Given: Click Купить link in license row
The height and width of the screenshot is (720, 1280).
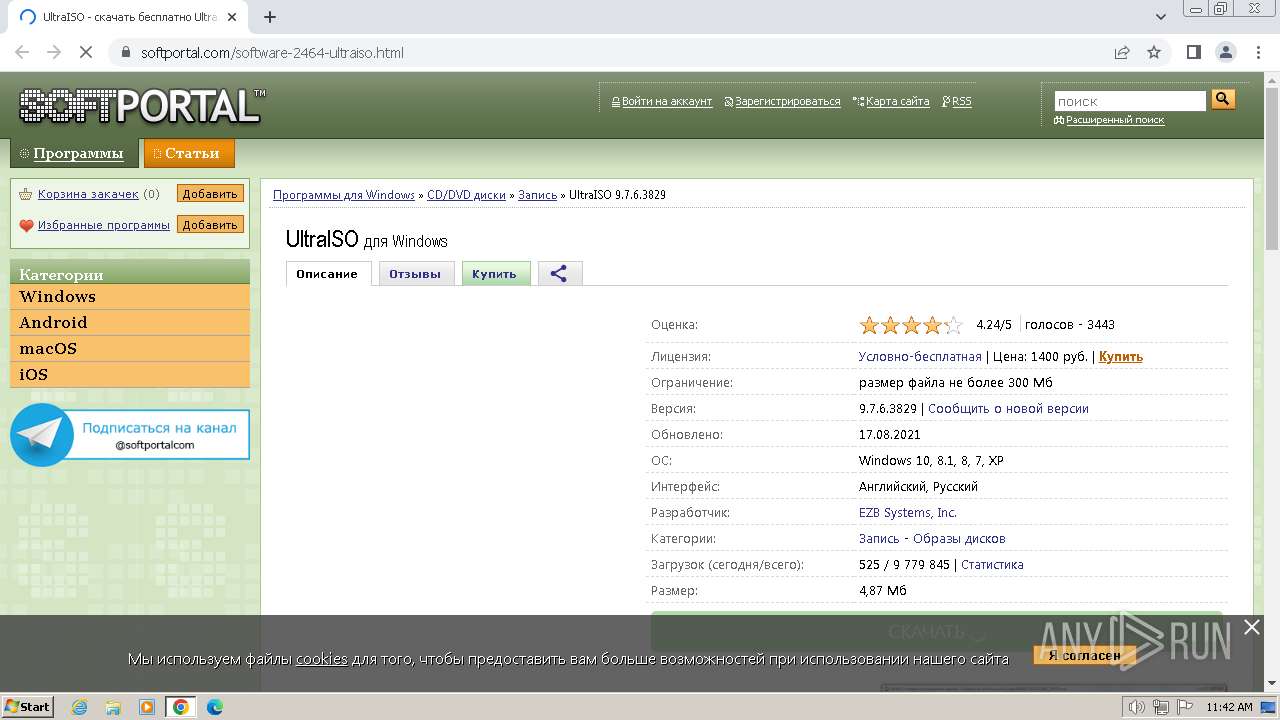Looking at the screenshot, I should pos(1121,356).
